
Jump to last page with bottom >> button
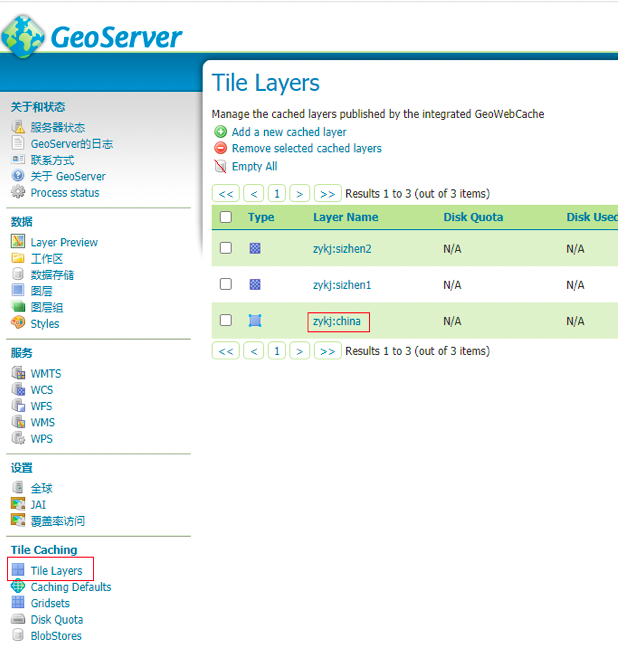(x=327, y=351)
